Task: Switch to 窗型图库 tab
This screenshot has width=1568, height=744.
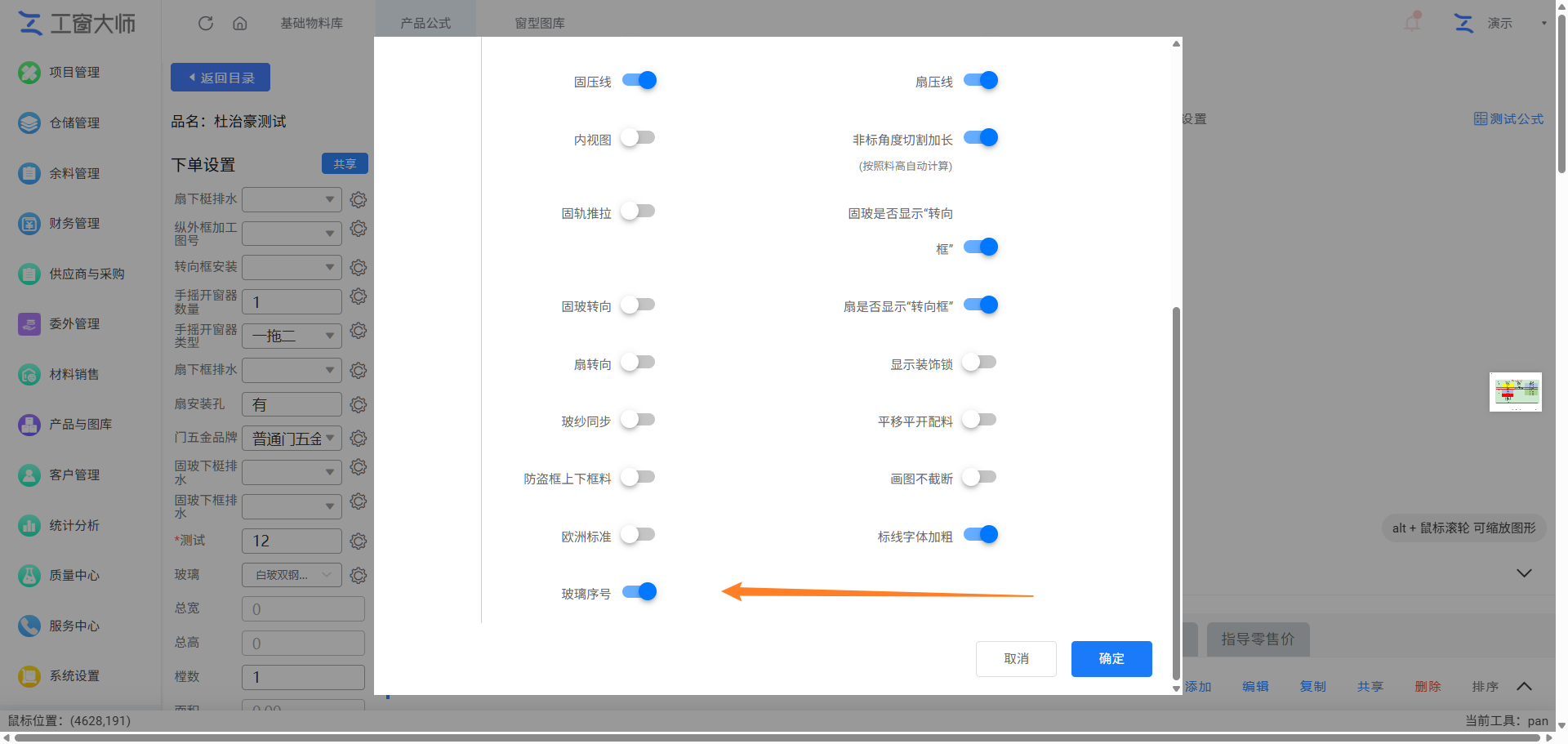Action: click(x=540, y=23)
